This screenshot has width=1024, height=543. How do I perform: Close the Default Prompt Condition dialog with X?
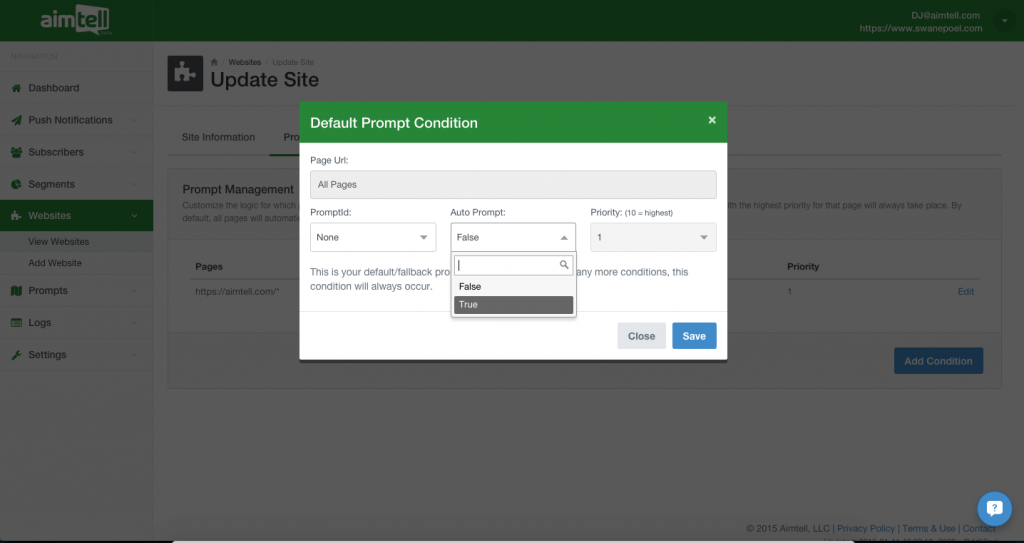tap(712, 120)
